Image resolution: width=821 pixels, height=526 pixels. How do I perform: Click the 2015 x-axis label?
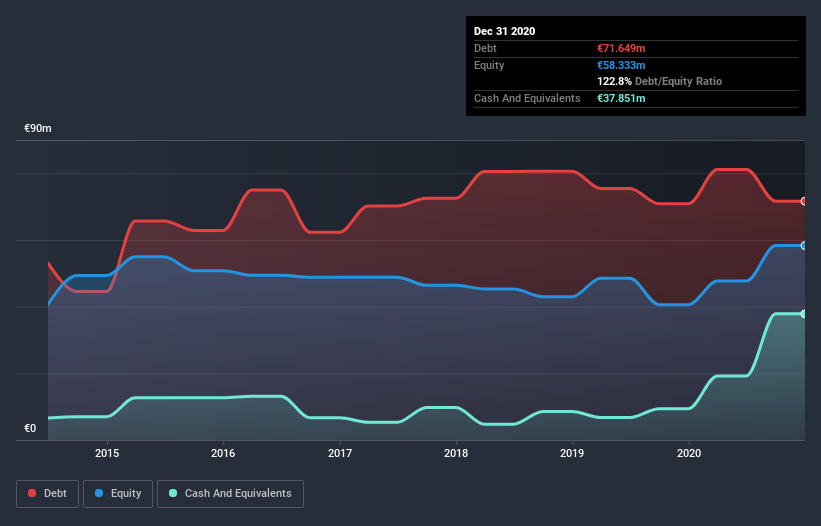point(107,453)
